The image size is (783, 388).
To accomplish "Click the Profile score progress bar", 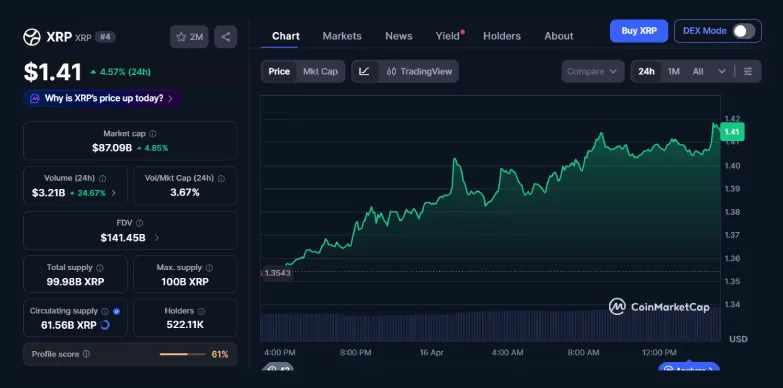I will 182,354.
